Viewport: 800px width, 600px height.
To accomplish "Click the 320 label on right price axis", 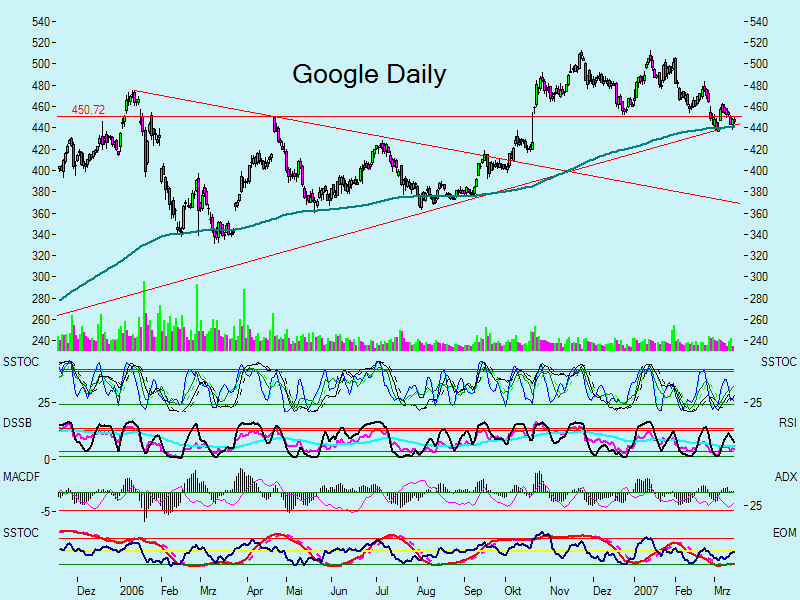I will [x=759, y=256].
